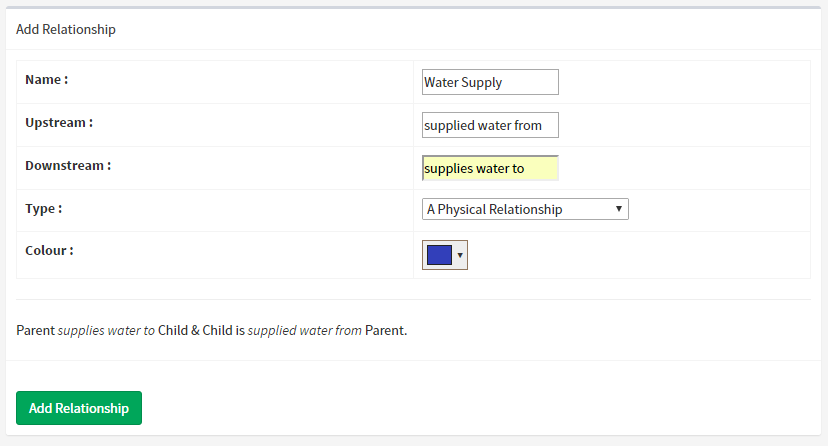This screenshot has height=446, width=828.
Task: Click the Upstream label
Action: tap(59, 122)
